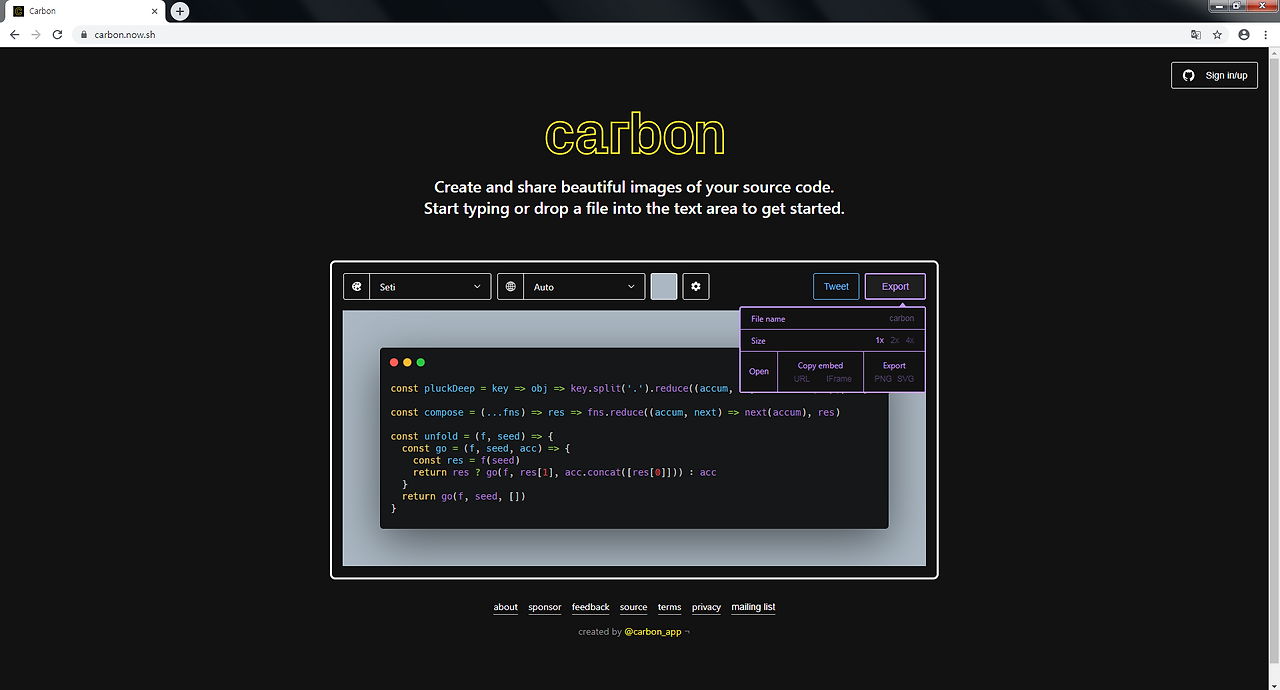Click the GitHub logo on Sign in/up

[x=1188, y=75]
